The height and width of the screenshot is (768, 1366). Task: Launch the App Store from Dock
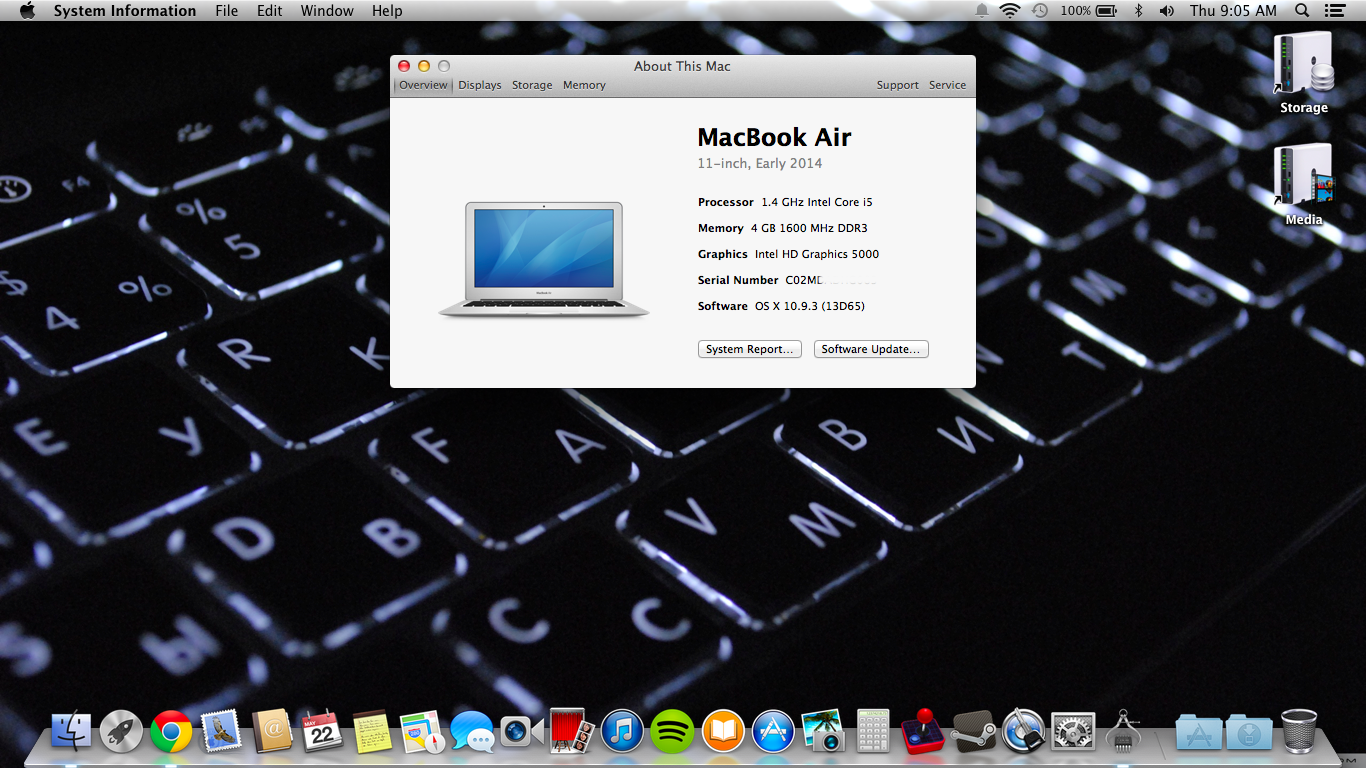[773, 732]
